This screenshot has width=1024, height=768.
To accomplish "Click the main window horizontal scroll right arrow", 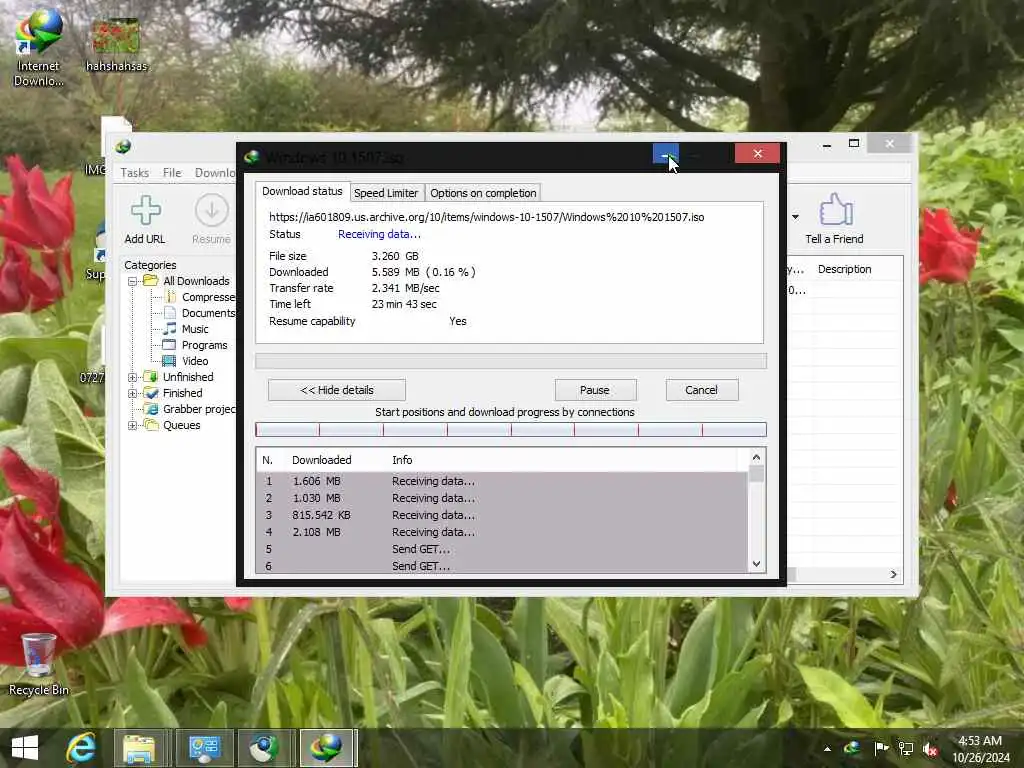I will click(893, 574).
